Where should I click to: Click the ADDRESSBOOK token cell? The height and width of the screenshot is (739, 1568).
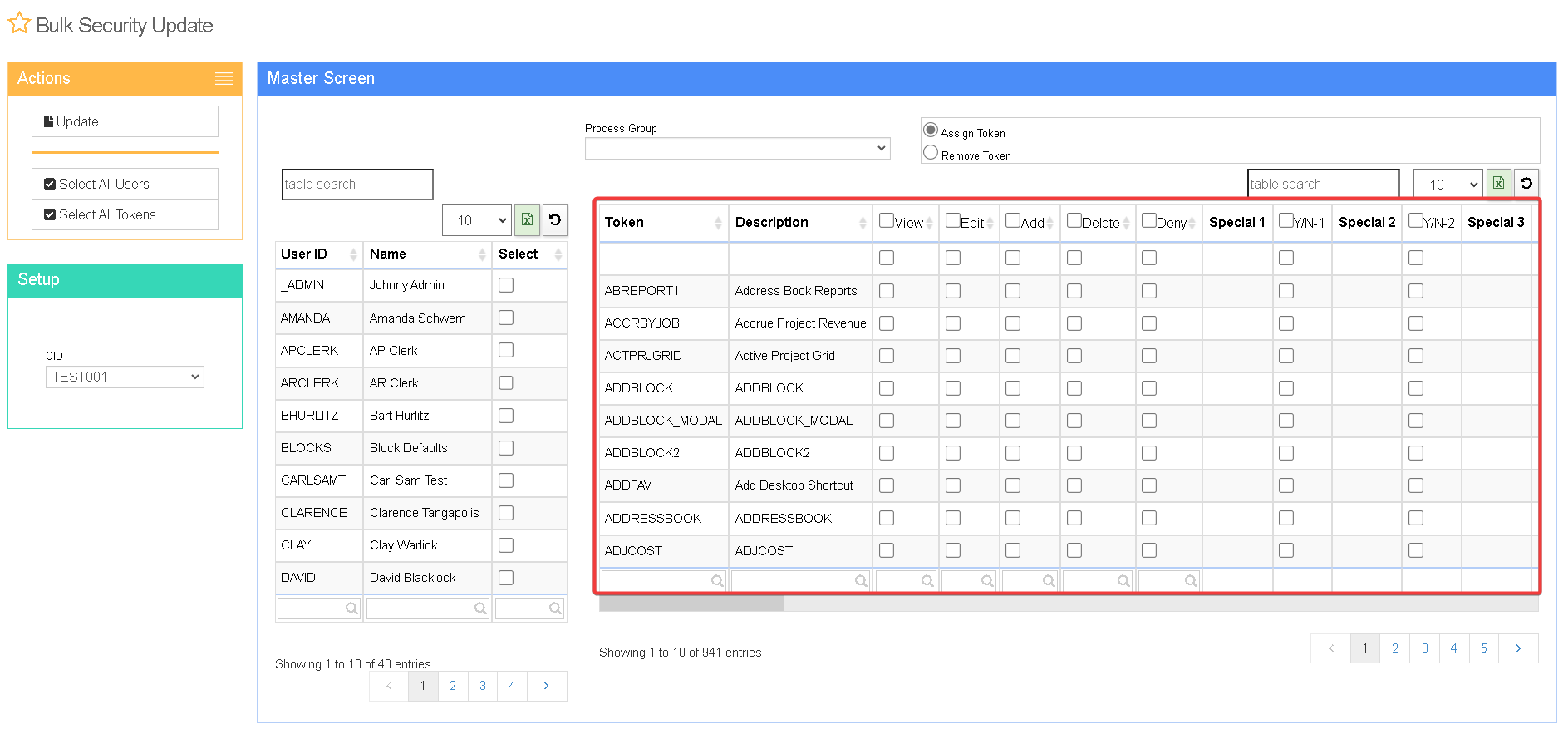click(663, 519)
